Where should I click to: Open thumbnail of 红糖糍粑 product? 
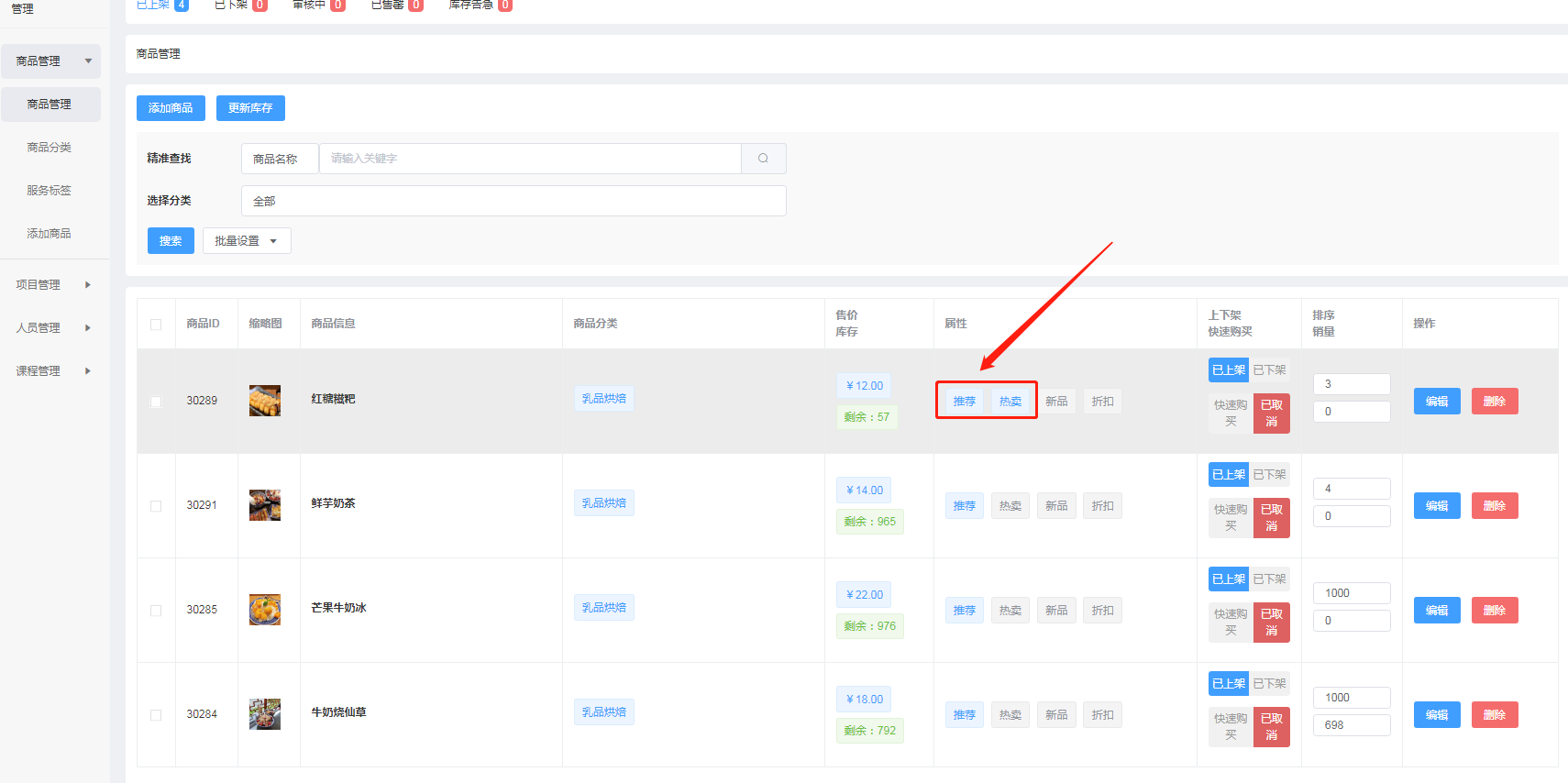click(x=265, y=401)
